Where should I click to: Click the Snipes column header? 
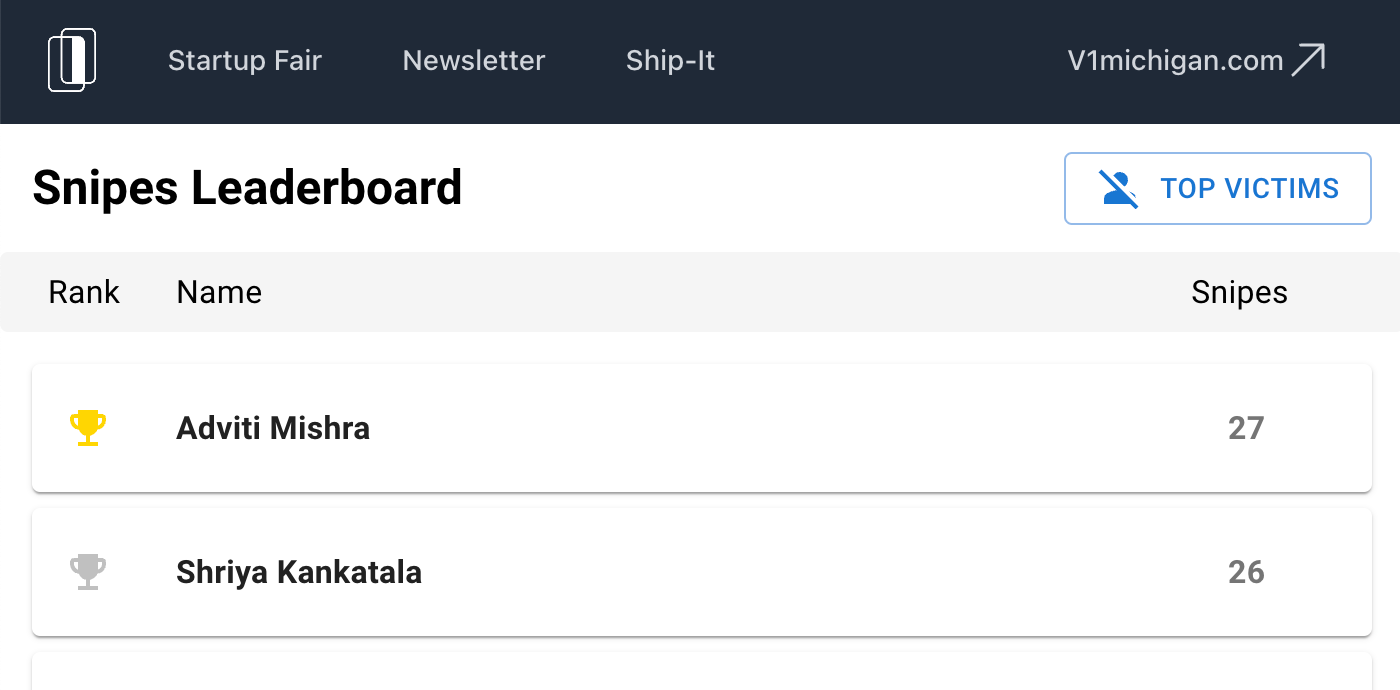tap(1240, 292)
